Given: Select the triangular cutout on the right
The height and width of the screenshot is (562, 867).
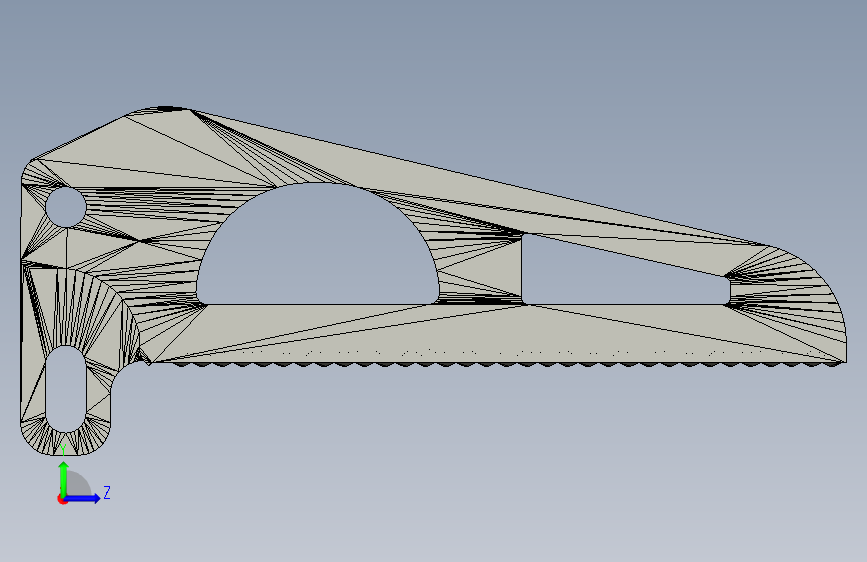Looking at the screenshot, I should [626, 269].
